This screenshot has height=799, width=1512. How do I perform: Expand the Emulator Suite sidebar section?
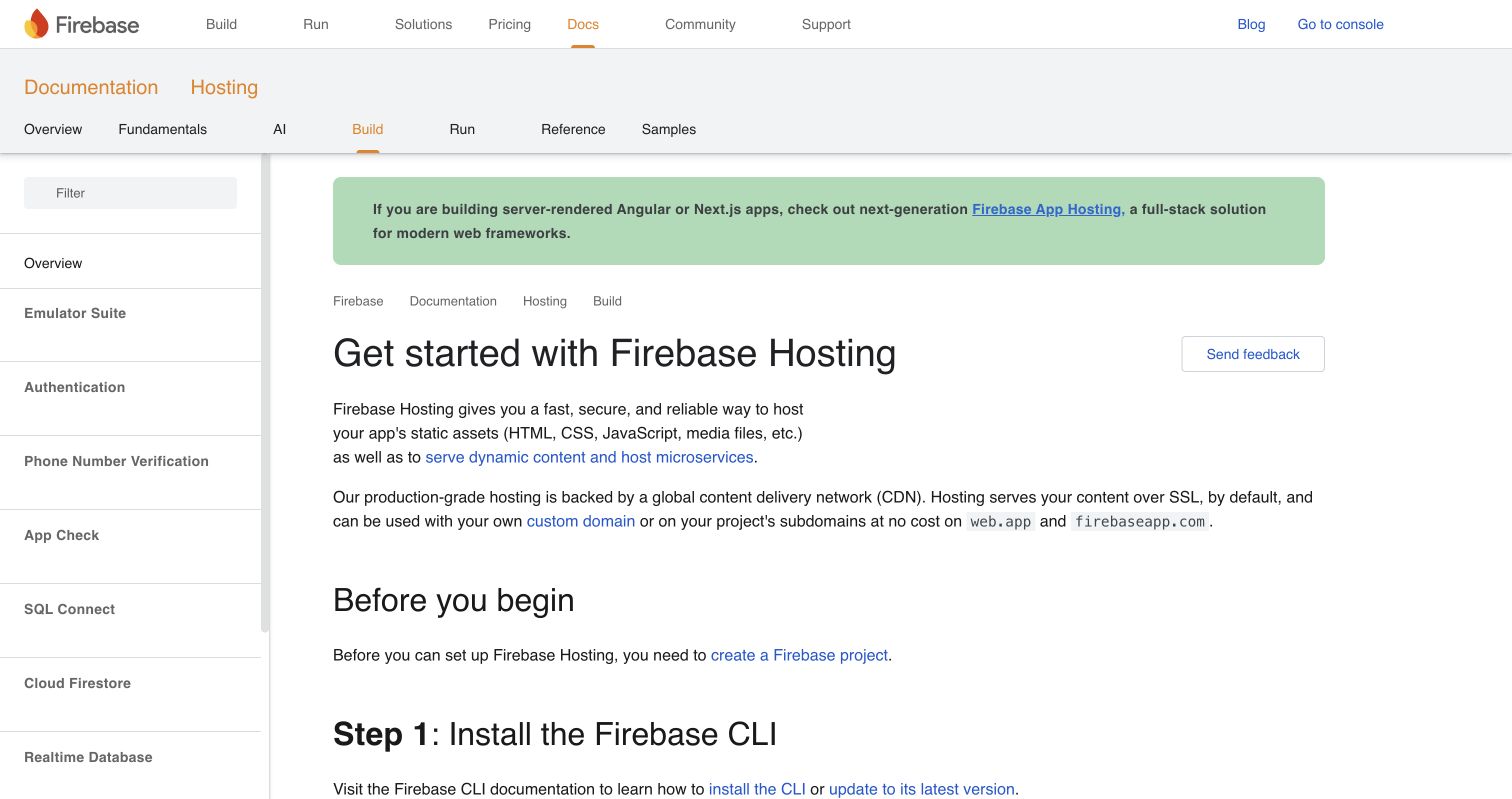(75, 313)
